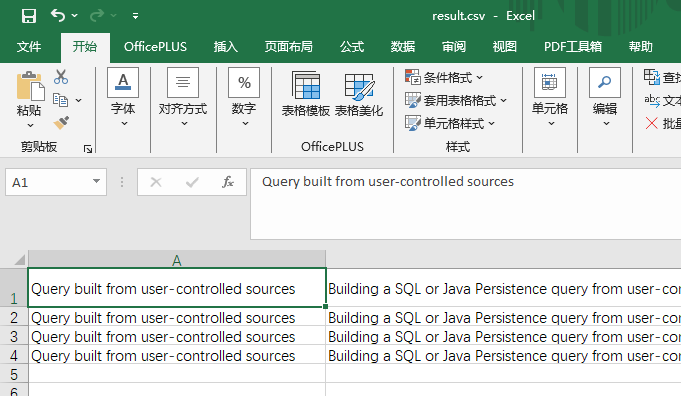The height and width of the screenshot is (396, 681).
Task: Select row 1 header
Action: 14,287
